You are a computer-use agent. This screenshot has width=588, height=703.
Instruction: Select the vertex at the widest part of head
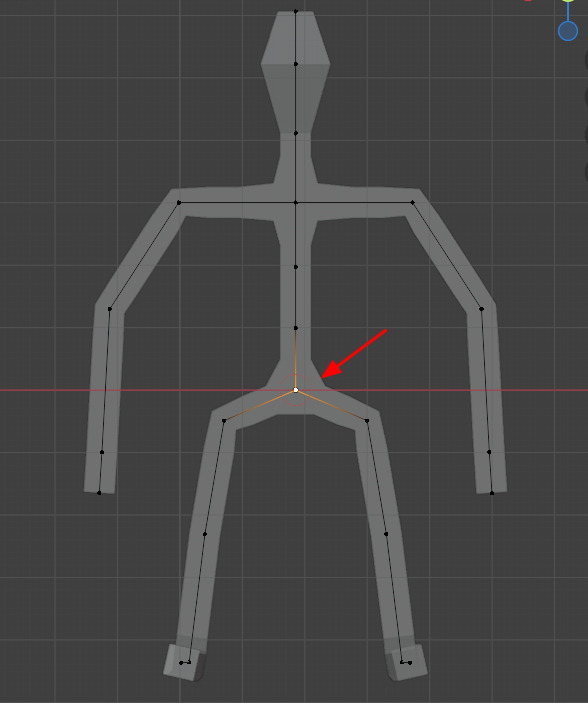pos(296,64)
